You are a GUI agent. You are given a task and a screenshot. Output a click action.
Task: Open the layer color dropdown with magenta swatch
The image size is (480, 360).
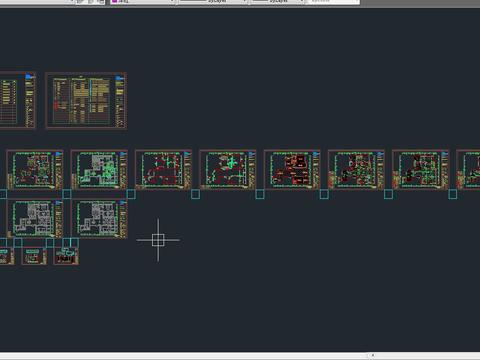143,2
